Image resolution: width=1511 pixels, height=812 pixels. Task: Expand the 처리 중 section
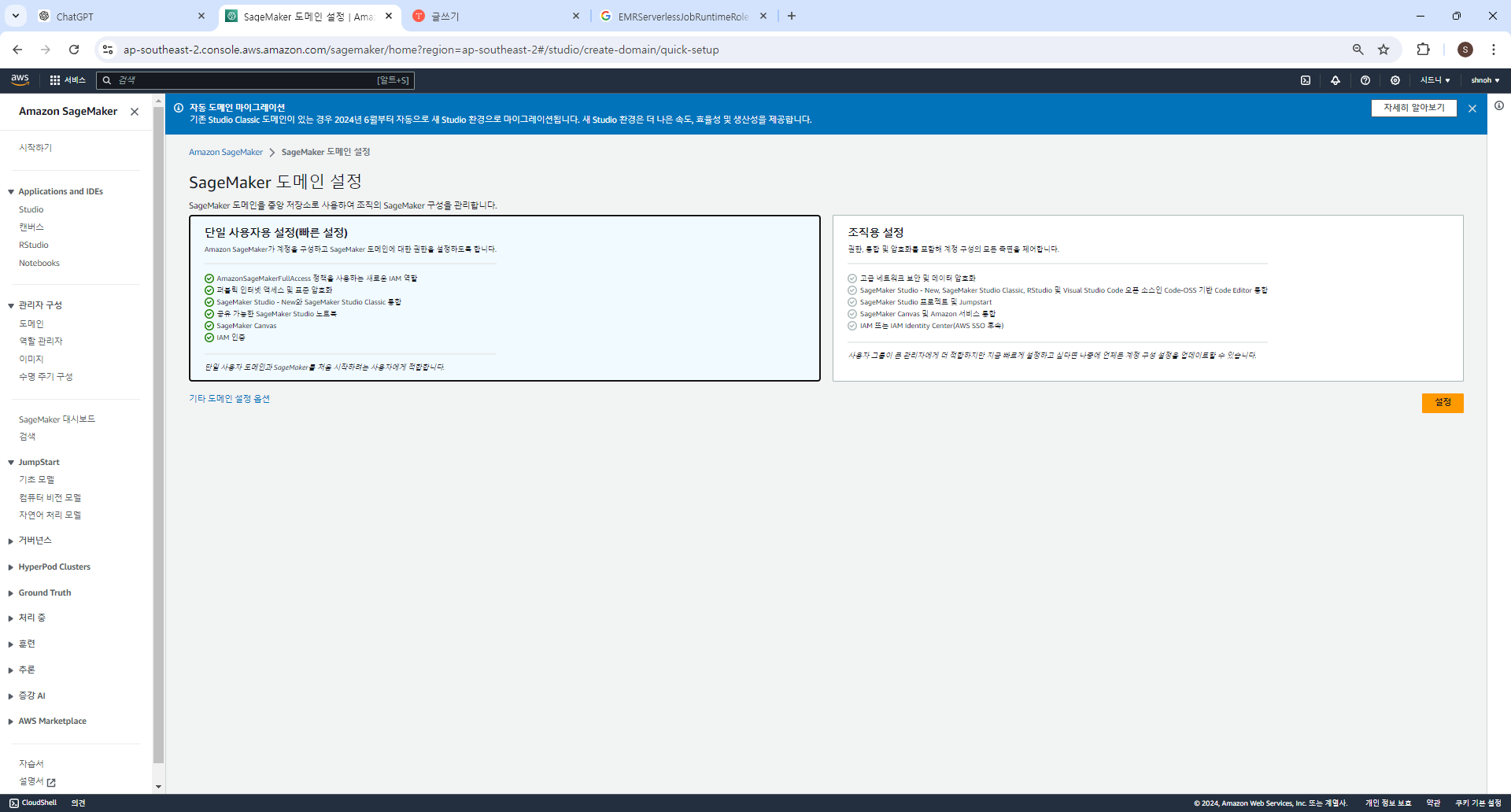point(11,618)
